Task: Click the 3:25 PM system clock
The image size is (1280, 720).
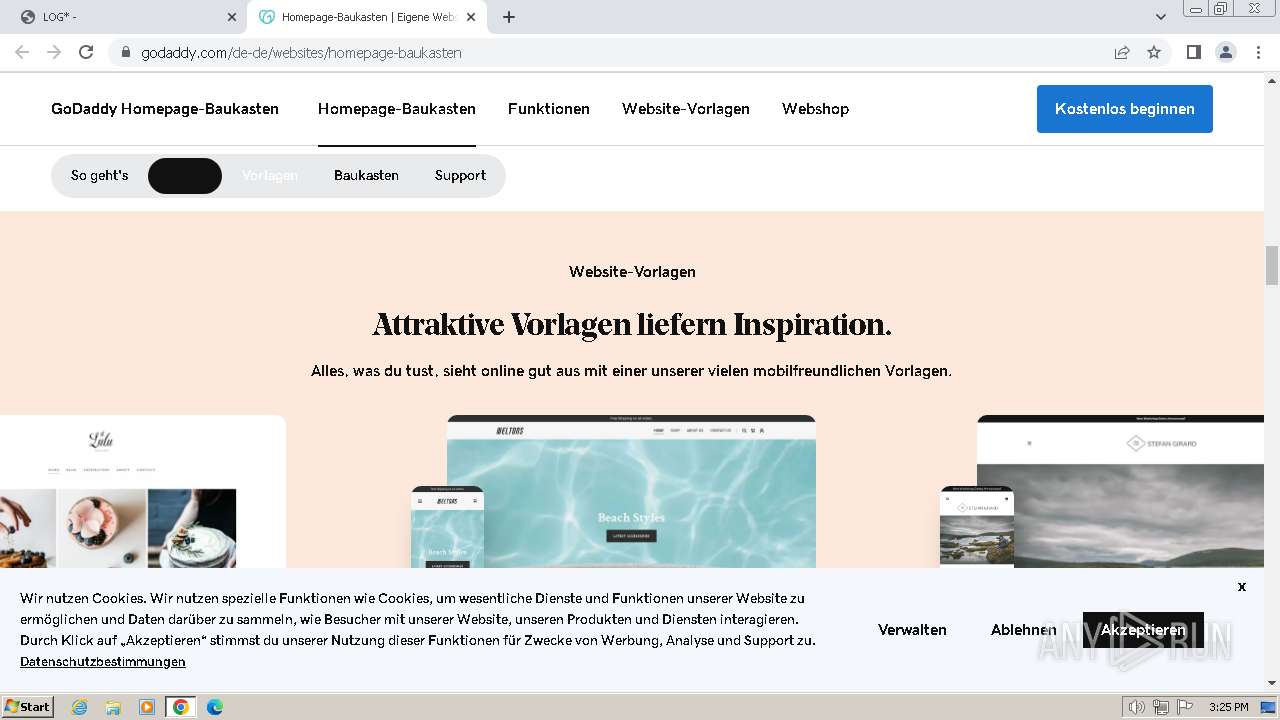Action: 1228,707
